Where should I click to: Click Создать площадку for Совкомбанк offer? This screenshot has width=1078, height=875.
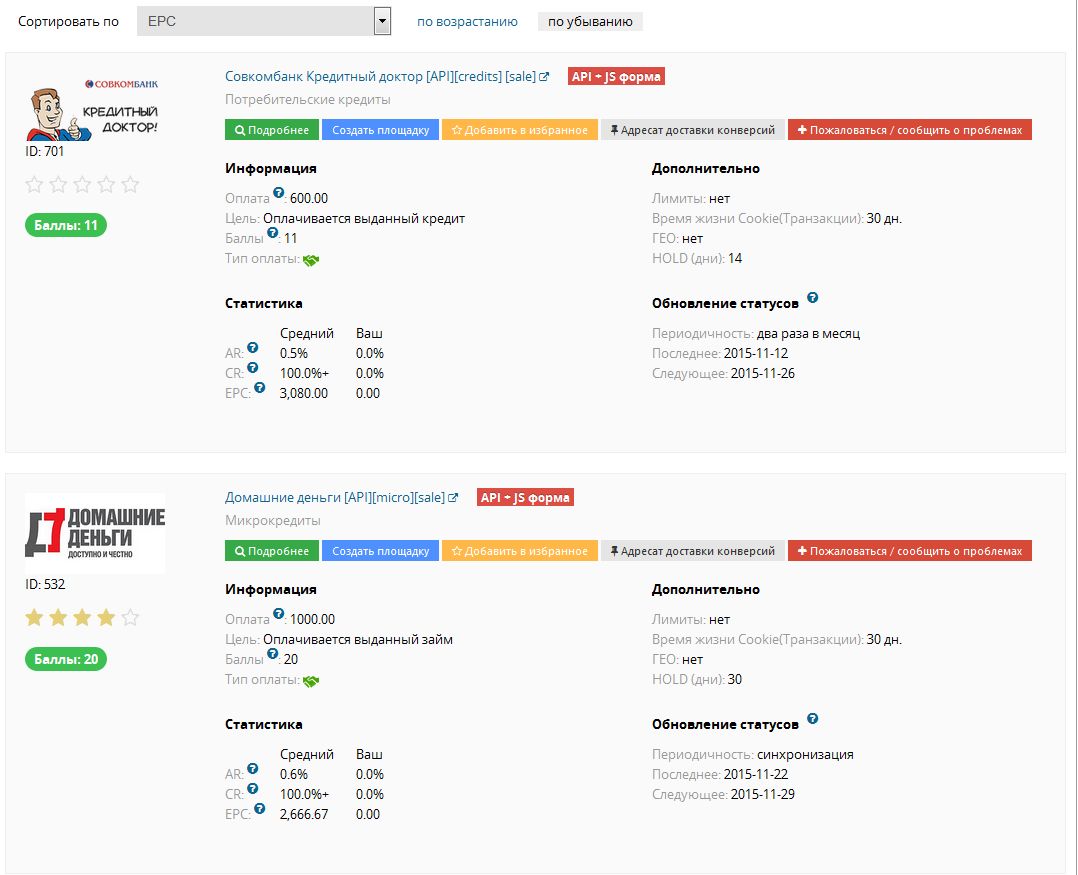pyautogui.click(x=380, y=130)
